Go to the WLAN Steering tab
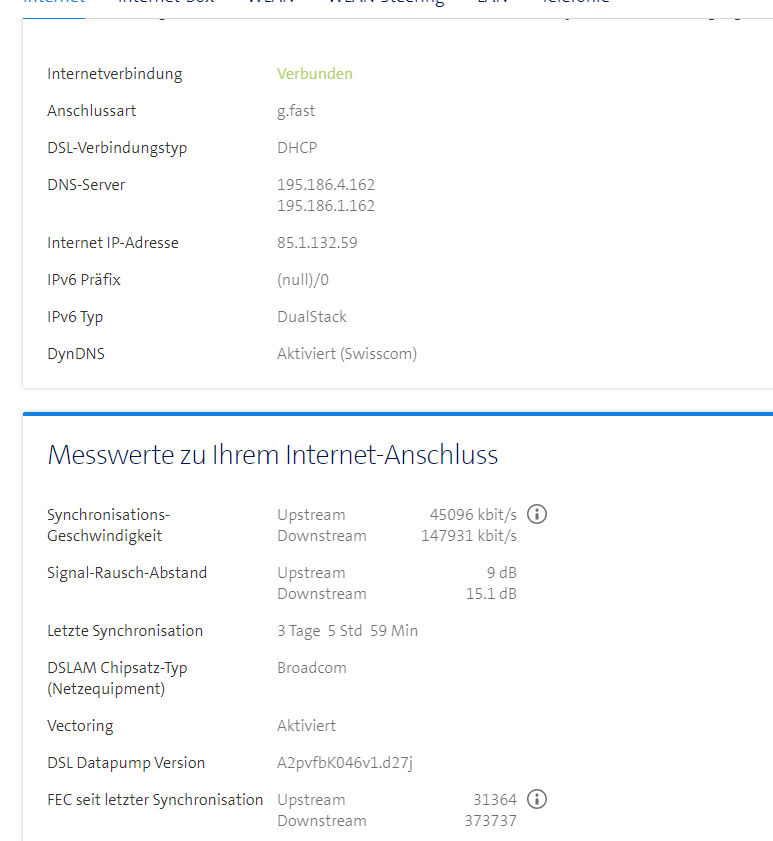This screenshot has height=841, width=773. click(386, 3)
